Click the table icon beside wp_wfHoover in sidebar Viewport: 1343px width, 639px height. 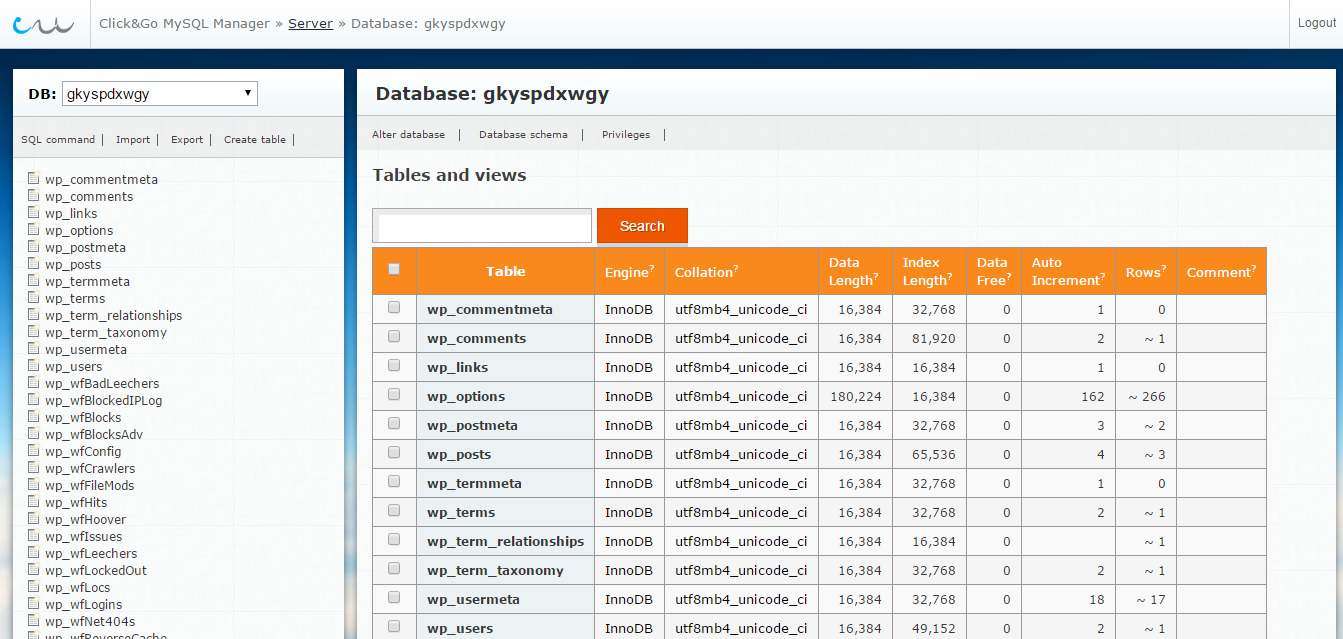point(34,519)
